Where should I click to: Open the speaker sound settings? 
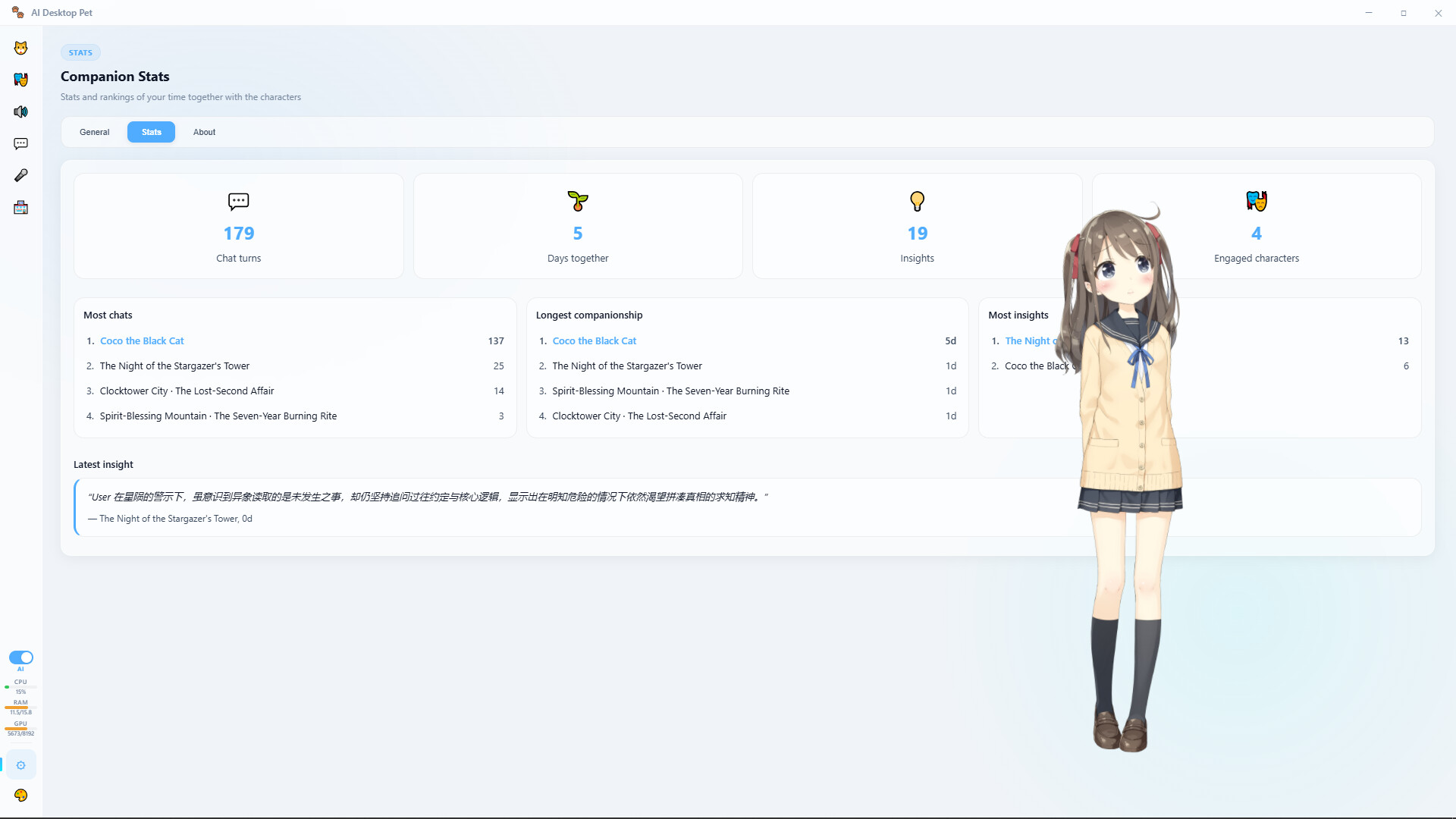[20, 111]
